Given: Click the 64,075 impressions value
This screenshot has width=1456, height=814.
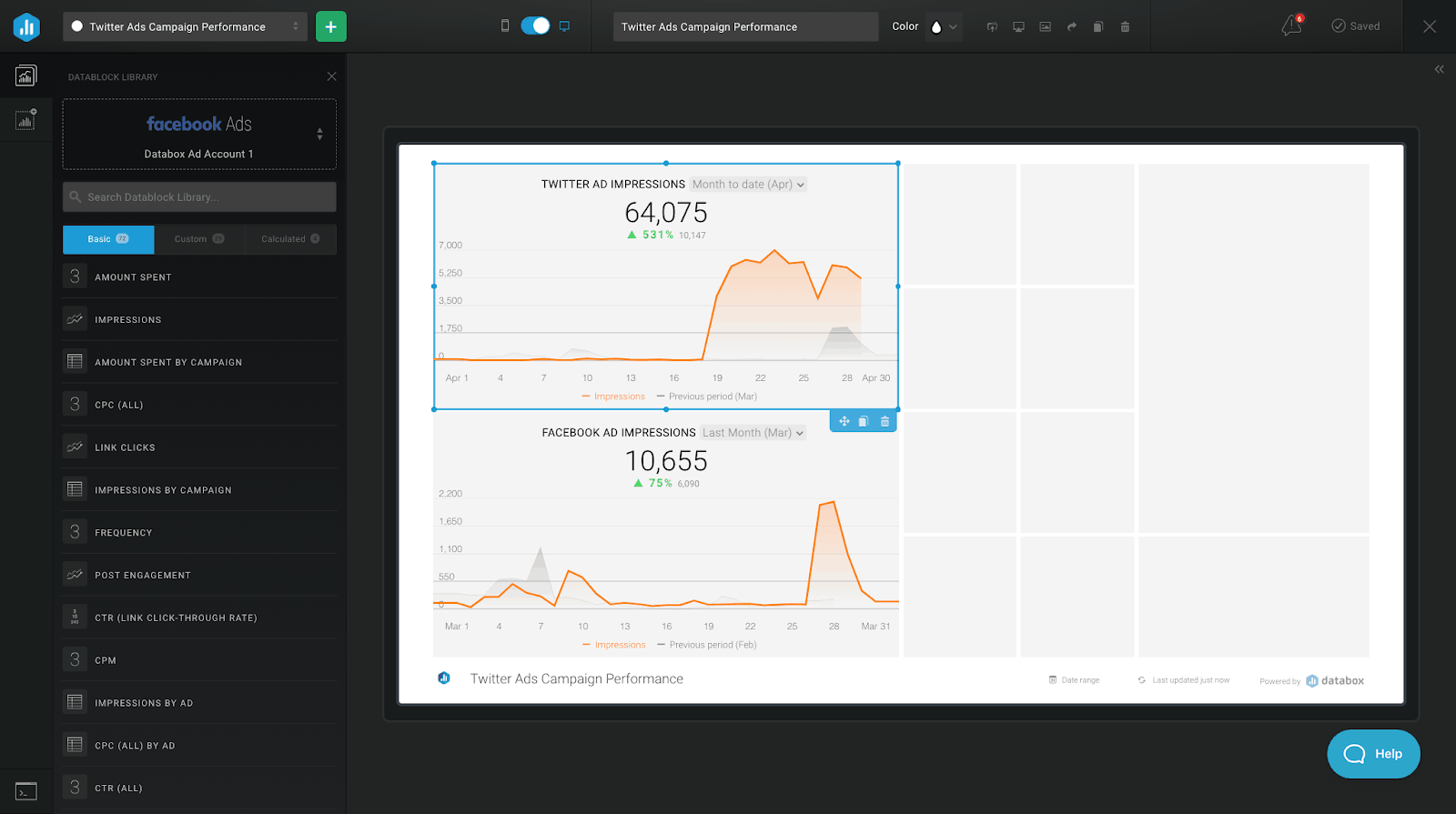Looking at the screenshot, I should [666, 213].
